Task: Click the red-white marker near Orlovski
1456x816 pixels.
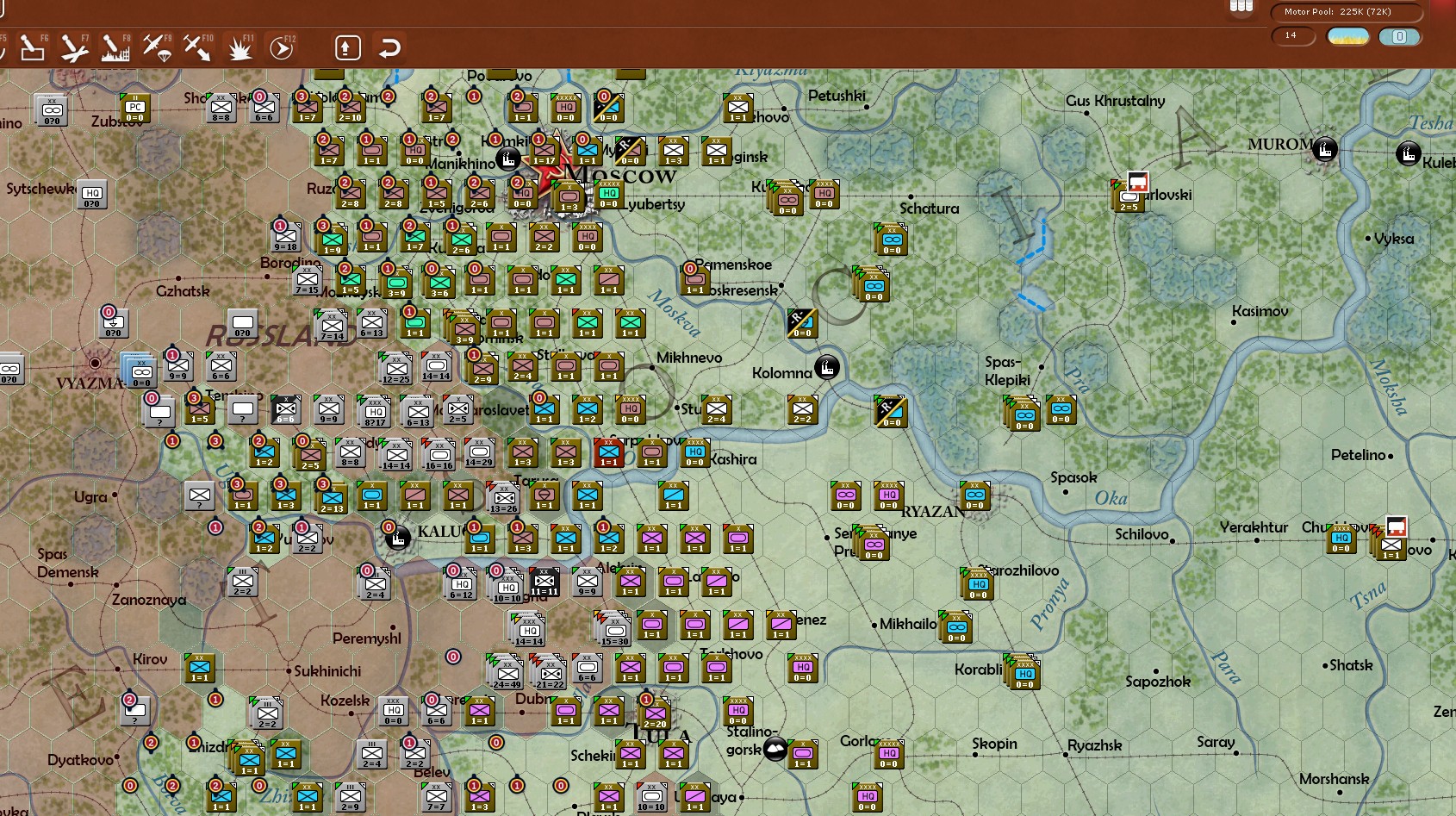Action: tap(1138, 181)
